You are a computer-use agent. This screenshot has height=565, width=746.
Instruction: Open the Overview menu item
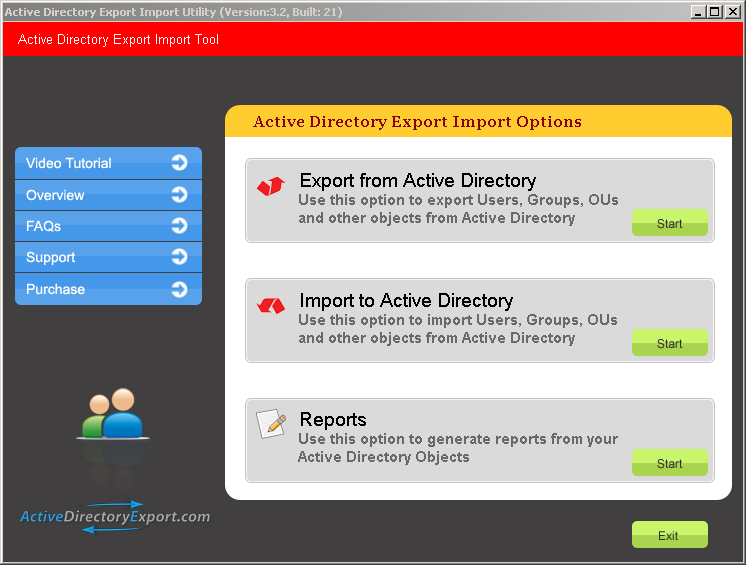tap(108, 195)
